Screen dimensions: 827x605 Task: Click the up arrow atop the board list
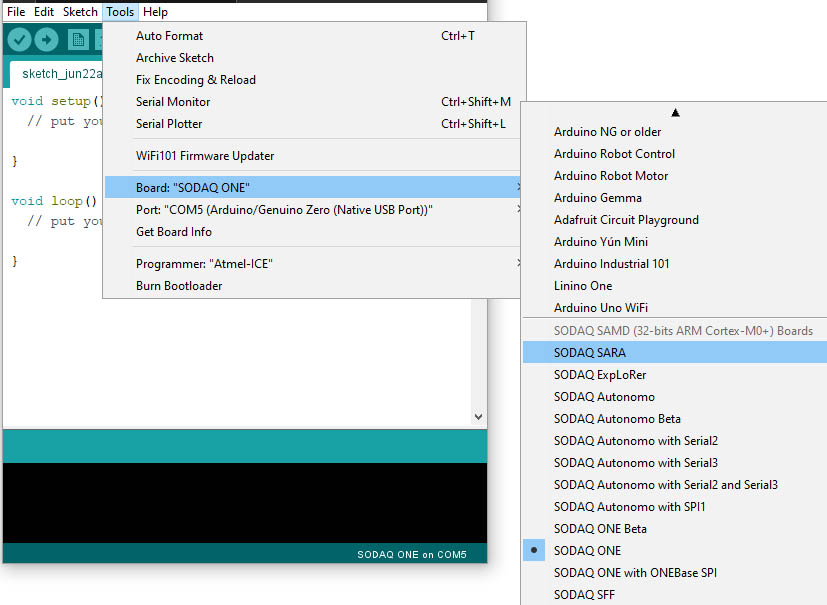point(675,112)
